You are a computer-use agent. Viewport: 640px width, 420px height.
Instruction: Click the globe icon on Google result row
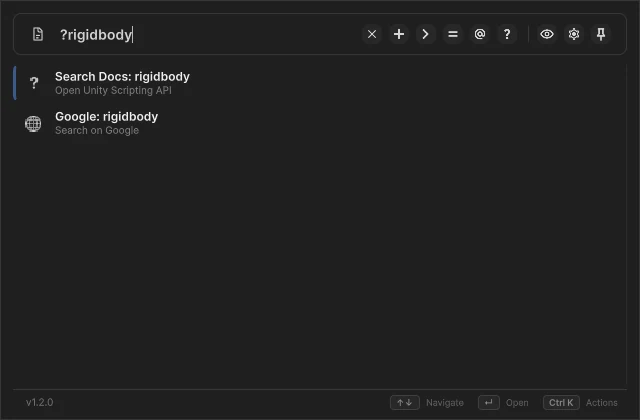click(33, 124)
